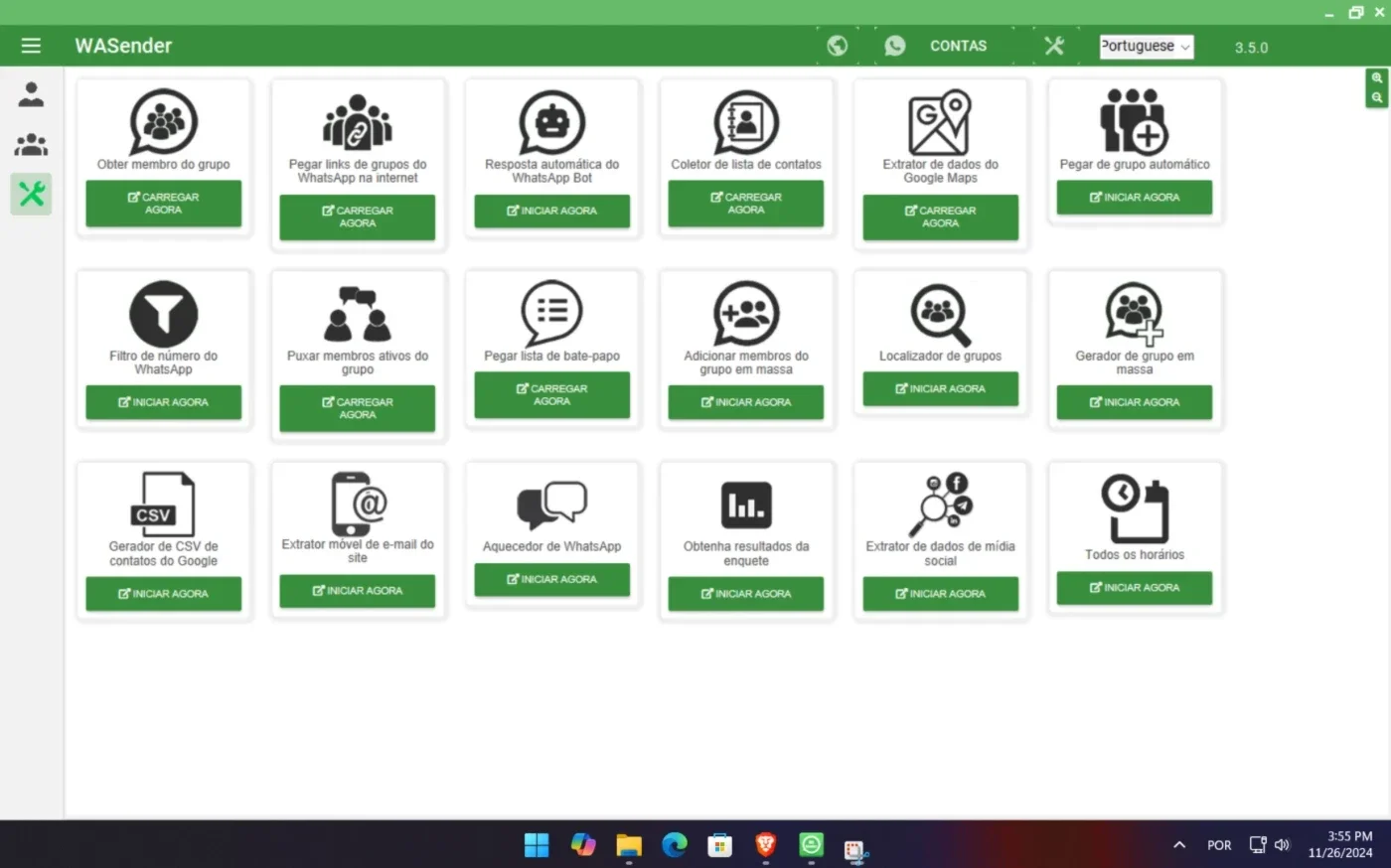This screenshot has height=868, width=1391.
Task: Open the Portuguese language dropdown
Action: click(x=1147, y=47)
